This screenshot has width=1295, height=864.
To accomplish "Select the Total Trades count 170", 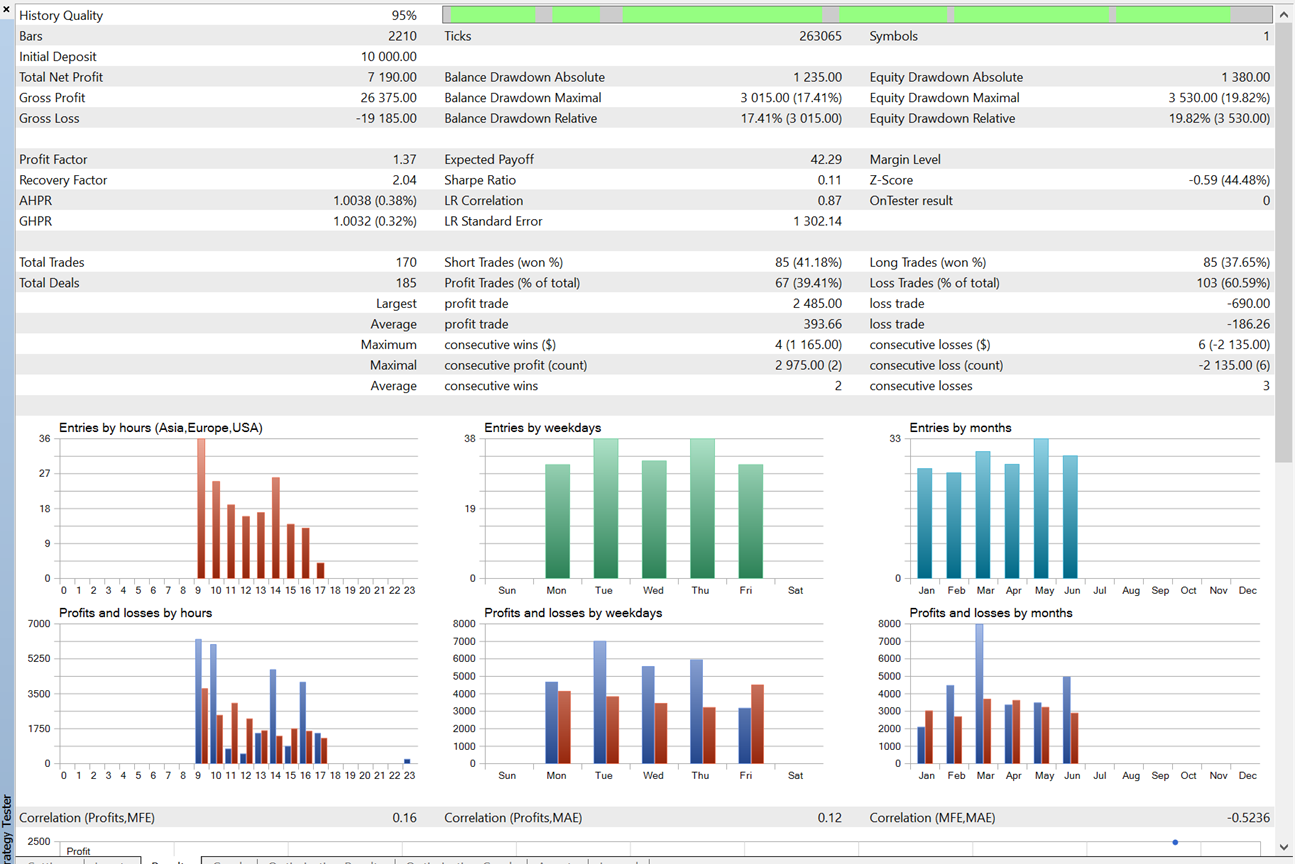I will (405, 263).
